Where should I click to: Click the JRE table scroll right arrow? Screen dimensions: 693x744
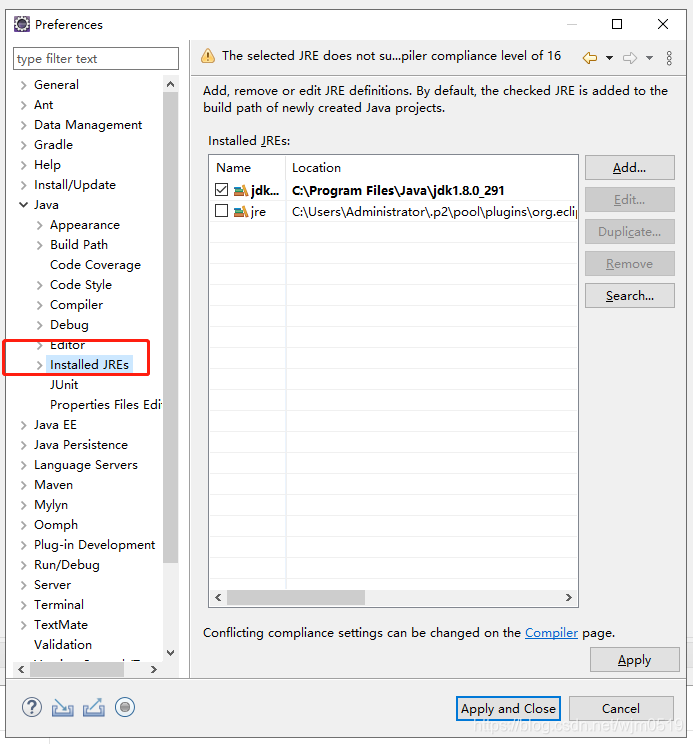[x=569, y=597]
